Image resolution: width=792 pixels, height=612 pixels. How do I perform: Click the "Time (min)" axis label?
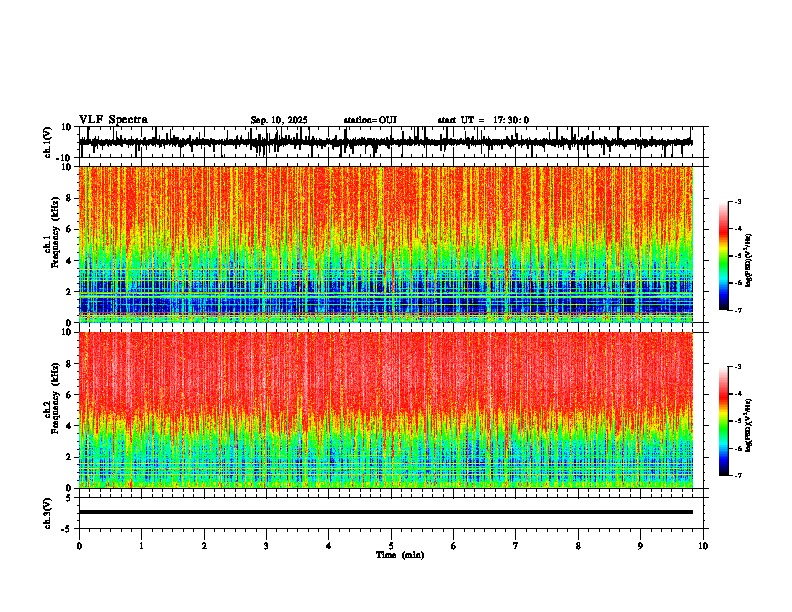pos(400,555)
